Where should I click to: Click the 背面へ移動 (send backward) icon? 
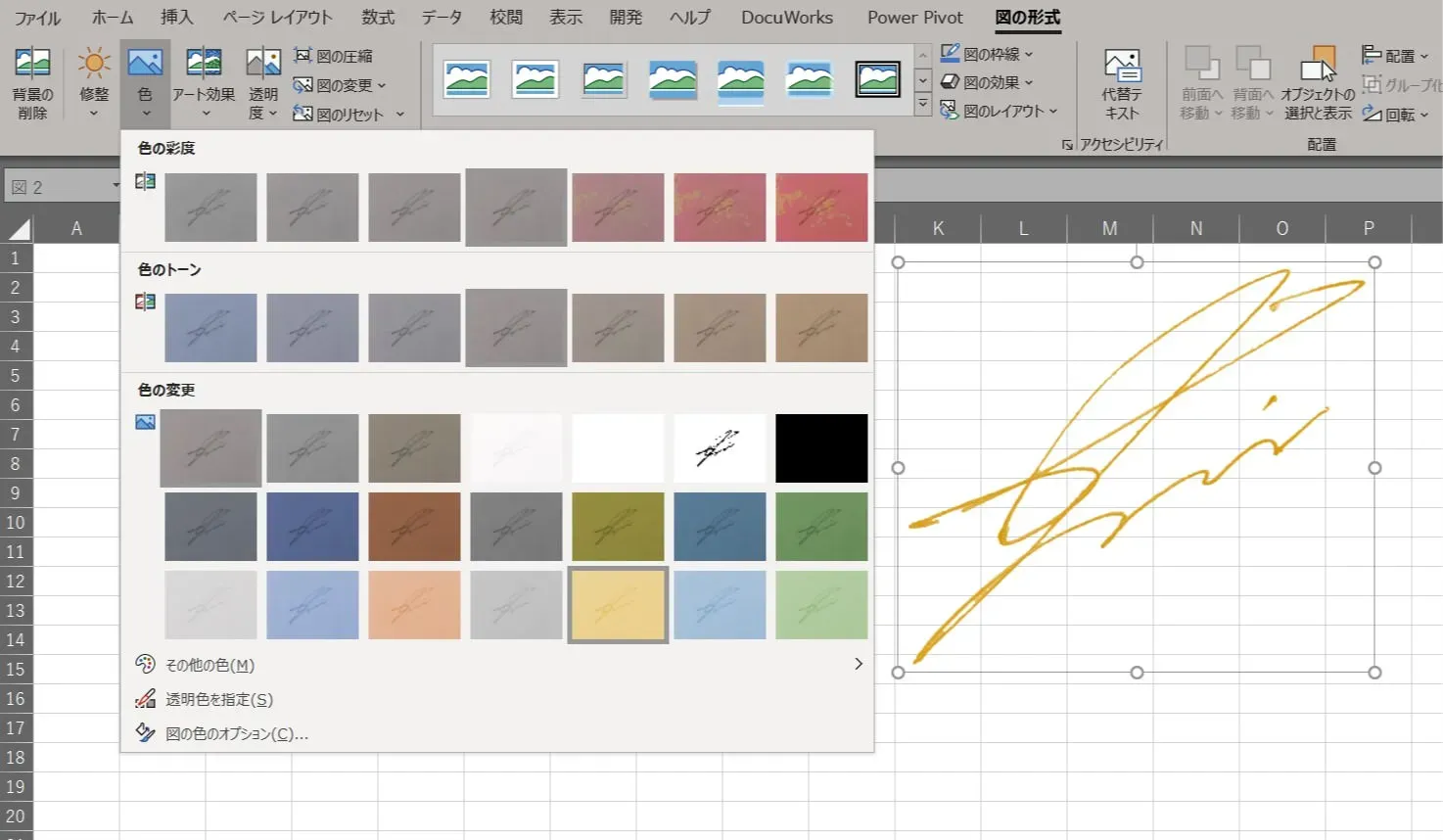(1253, 64)
